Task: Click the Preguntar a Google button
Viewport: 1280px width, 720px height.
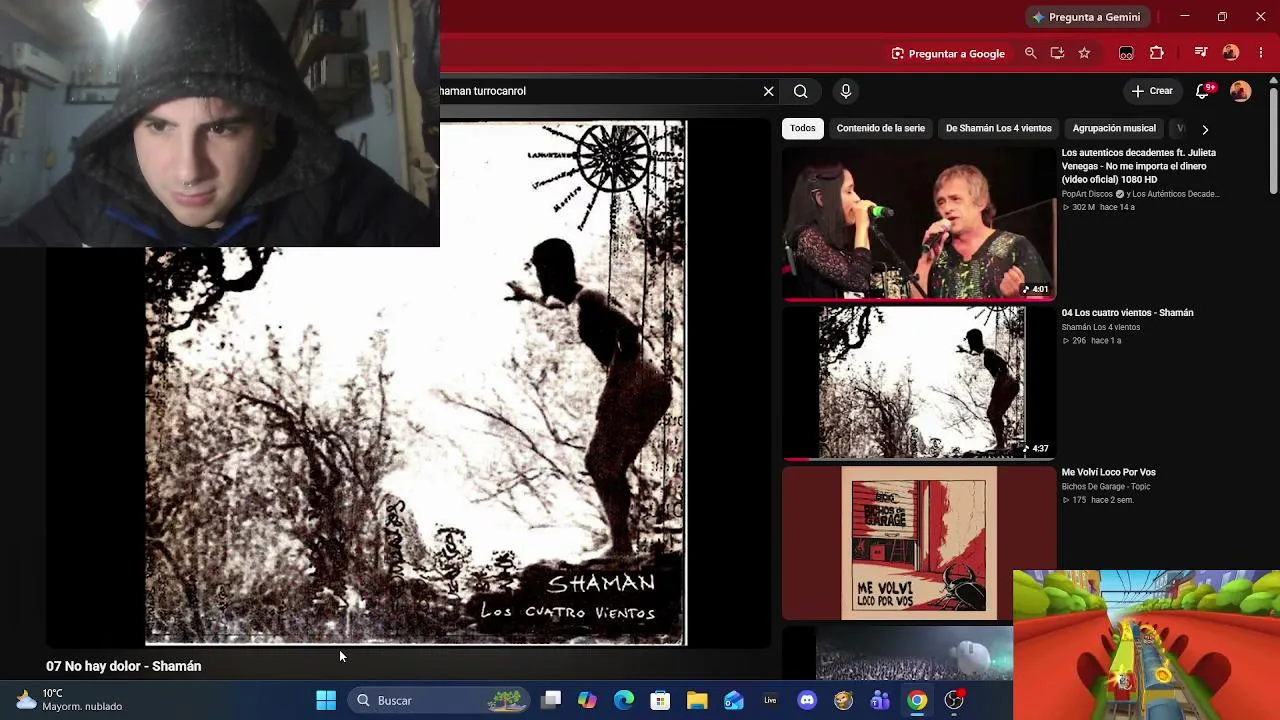Action: (x=948, y=53)
